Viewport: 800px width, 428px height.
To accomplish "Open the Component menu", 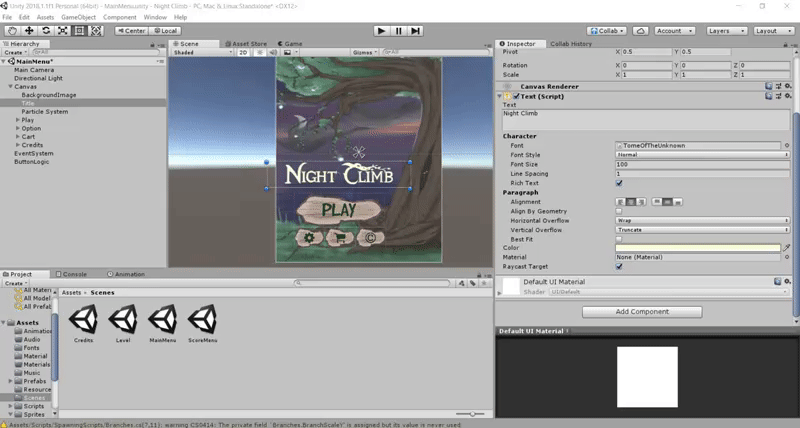I will coord(119,17).
